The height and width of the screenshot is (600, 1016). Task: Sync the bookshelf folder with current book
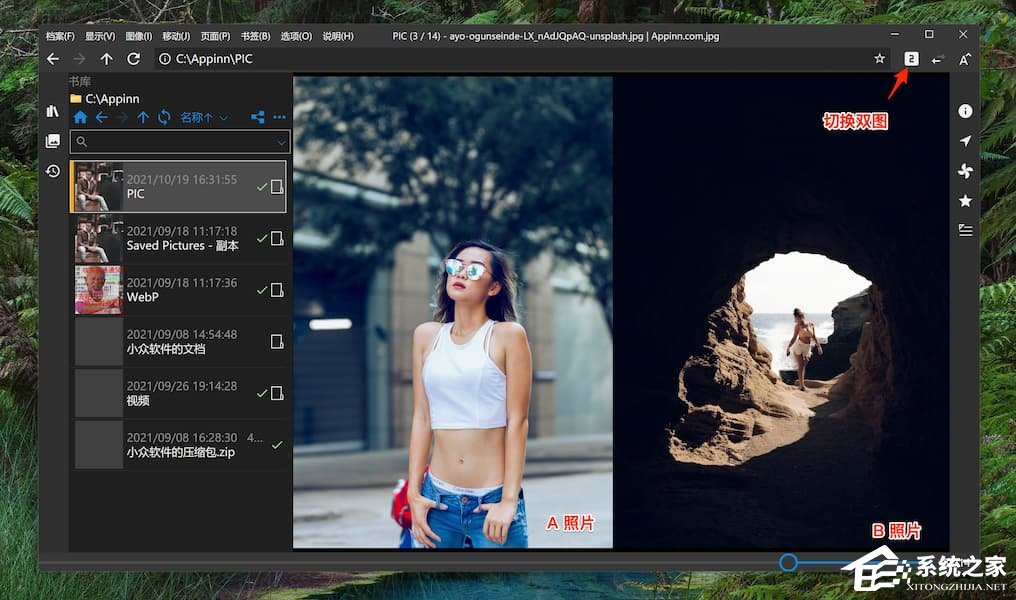(x=164, y=117)
